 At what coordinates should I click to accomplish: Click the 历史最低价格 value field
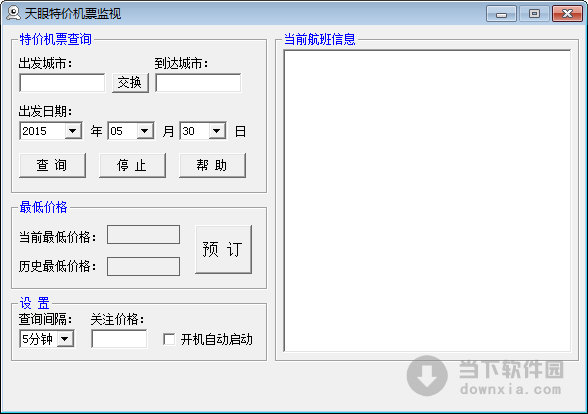(x=144, y=266)
